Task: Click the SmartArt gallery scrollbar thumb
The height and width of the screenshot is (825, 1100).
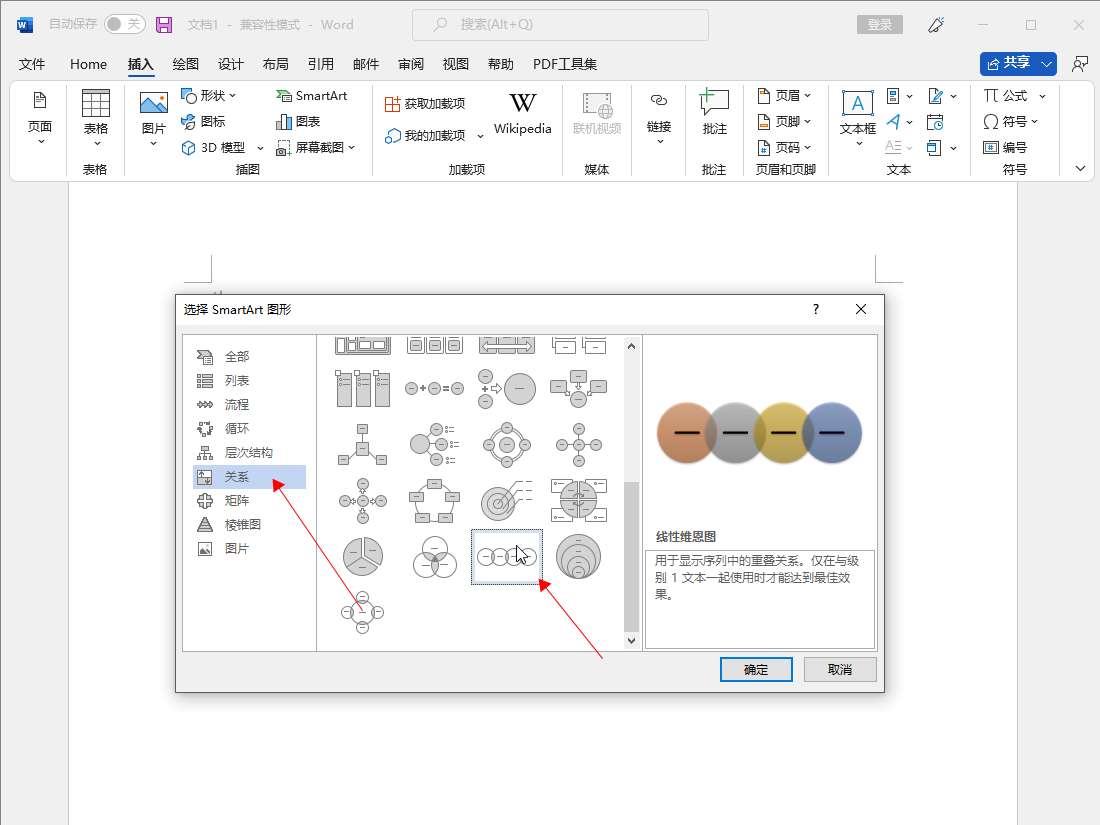Action: [x=631, y=556]
